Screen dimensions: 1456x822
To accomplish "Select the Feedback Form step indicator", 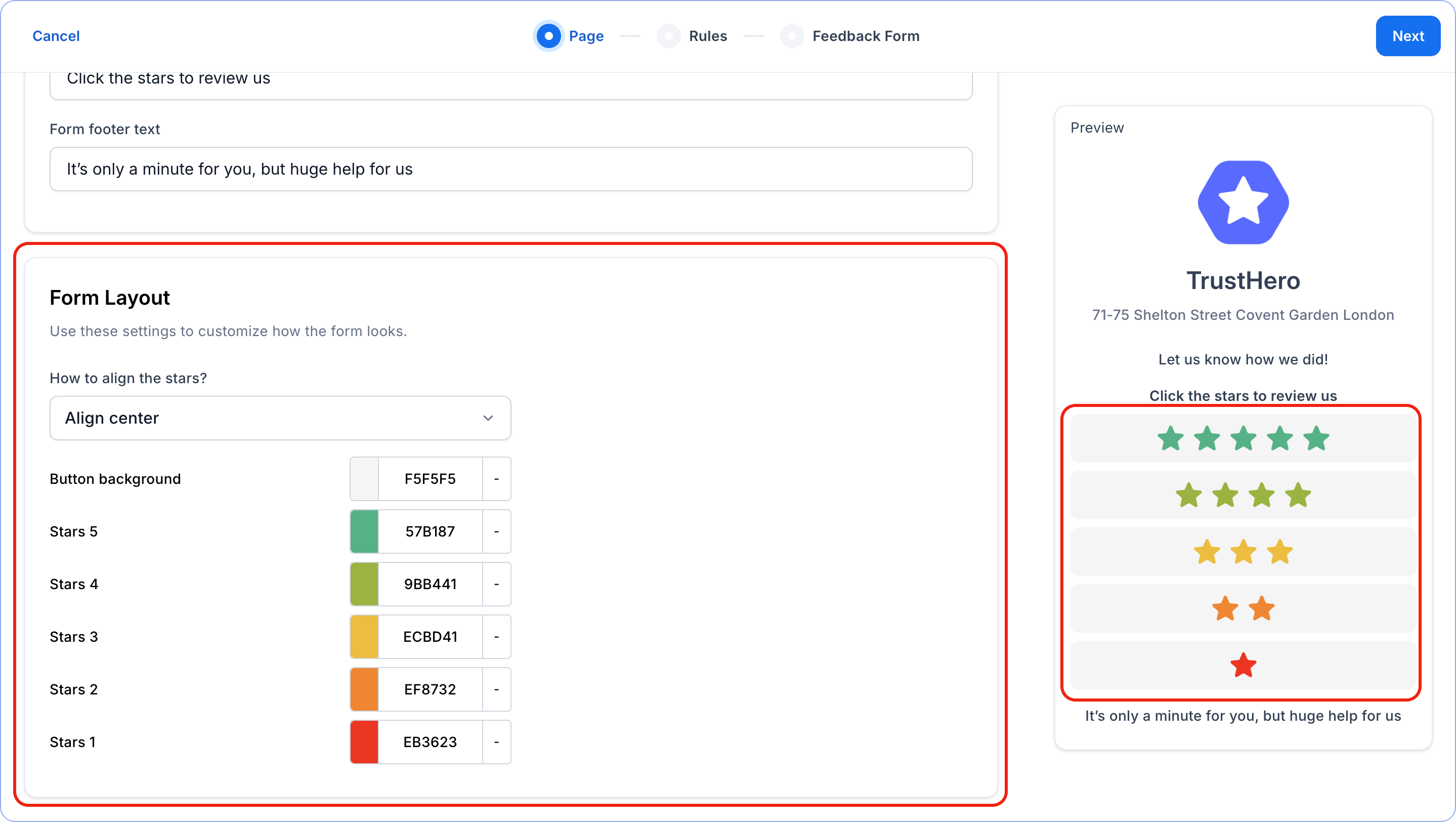I will (792, 36).
